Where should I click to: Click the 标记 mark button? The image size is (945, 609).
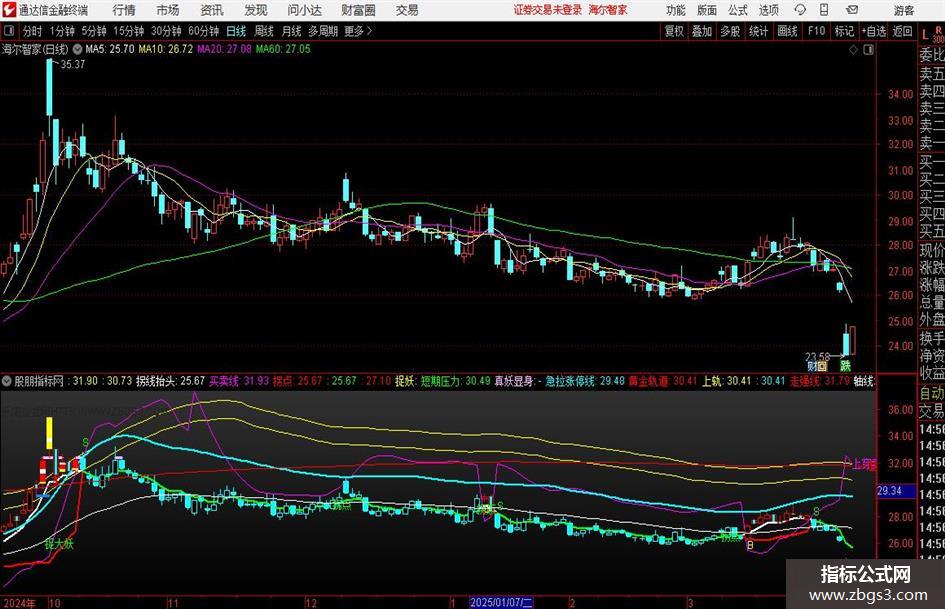[844, 31]
